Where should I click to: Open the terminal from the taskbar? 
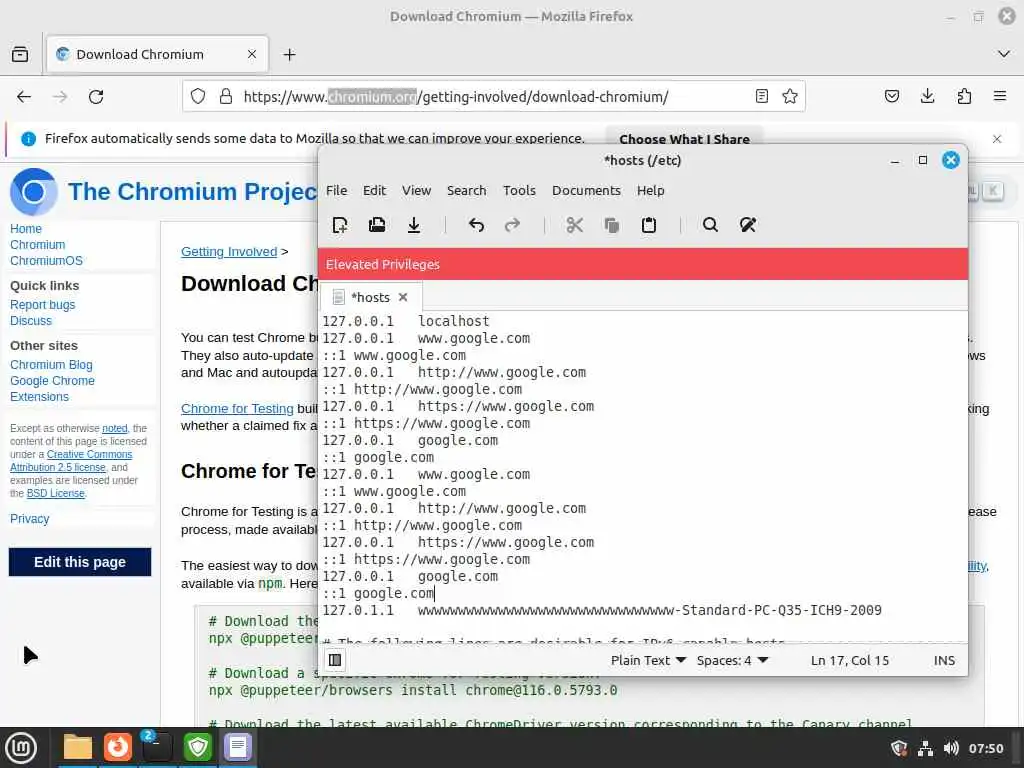(157, 747)
